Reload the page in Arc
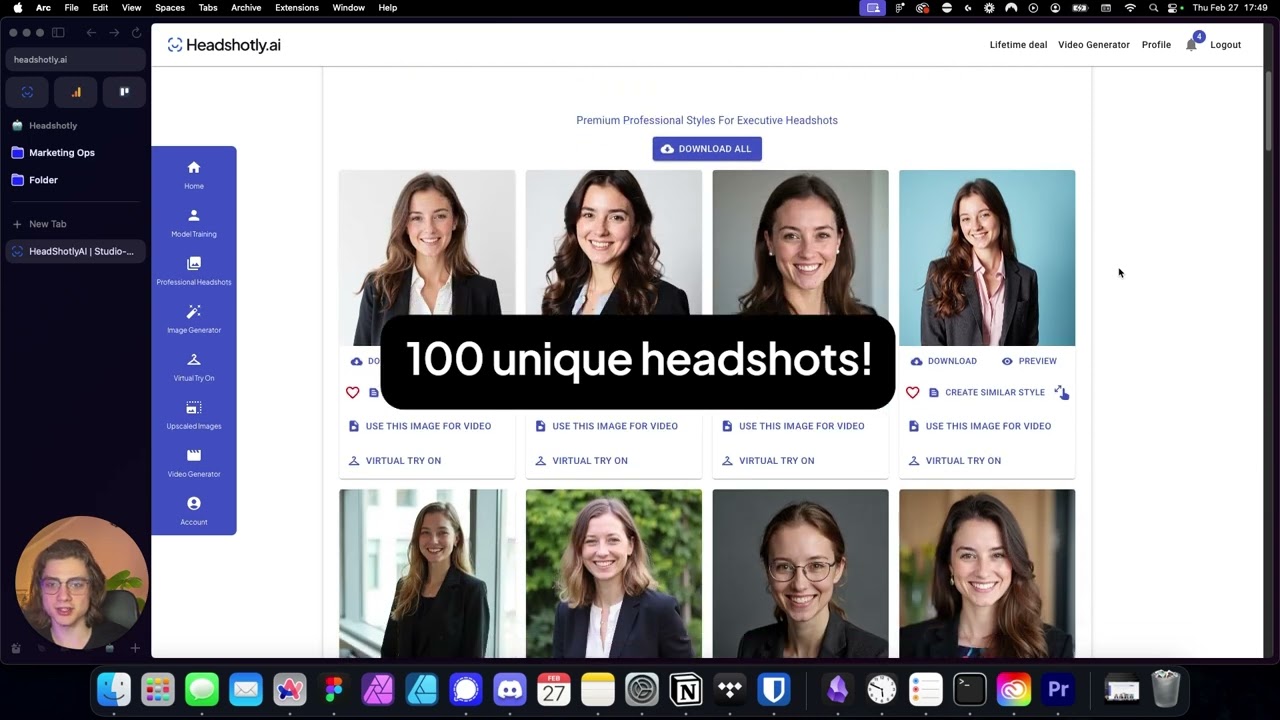 click(137, 32)
